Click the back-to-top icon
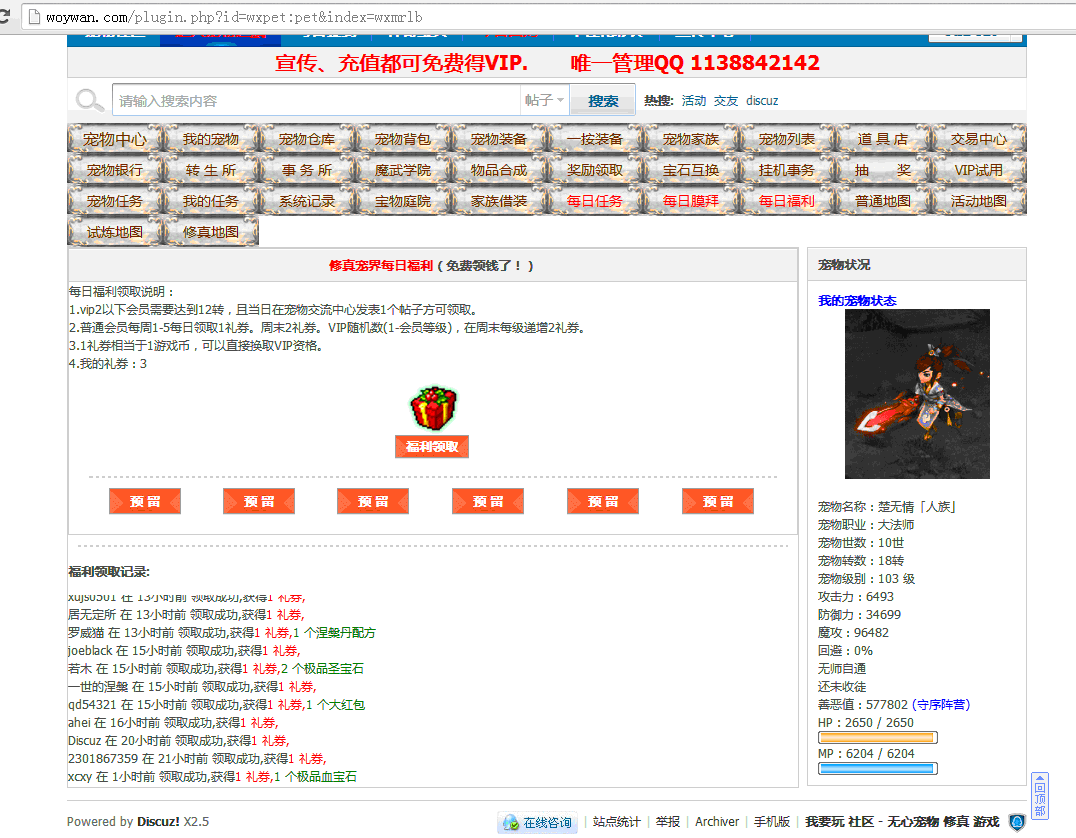Viewport: 1076px width, 838px height. 1040,795
